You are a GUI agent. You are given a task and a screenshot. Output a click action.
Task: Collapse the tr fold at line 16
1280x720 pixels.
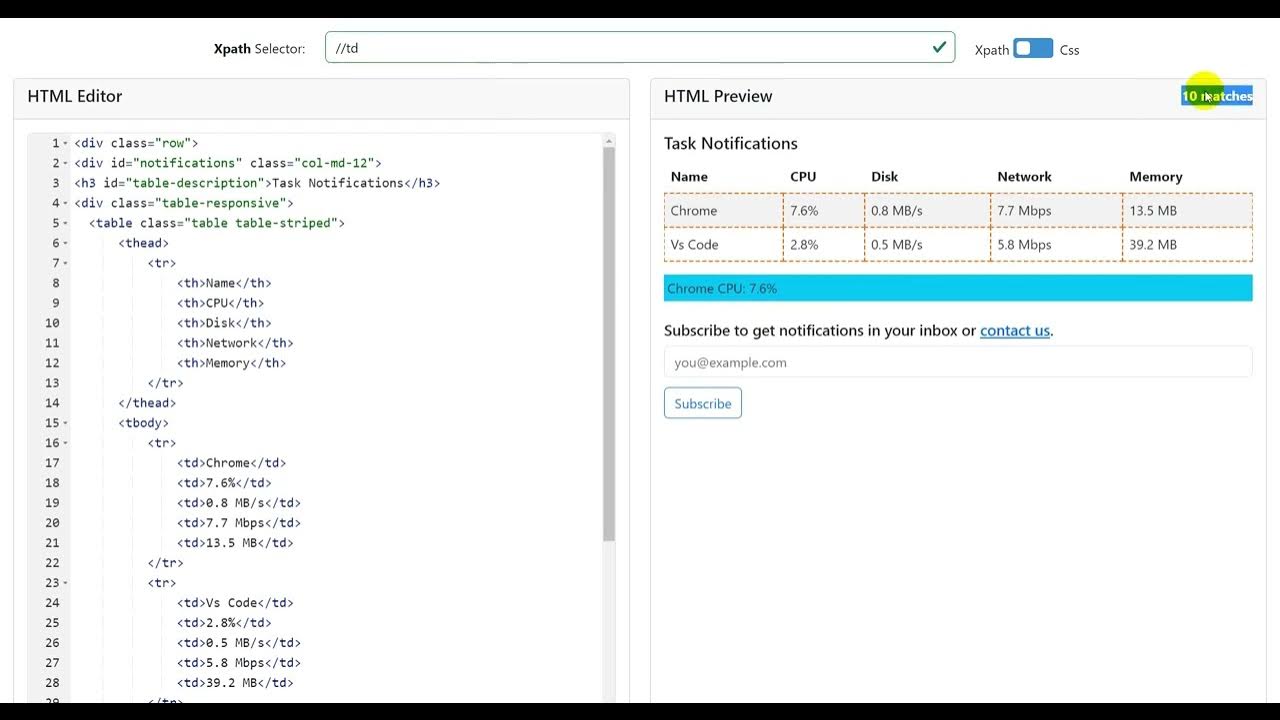65,443
